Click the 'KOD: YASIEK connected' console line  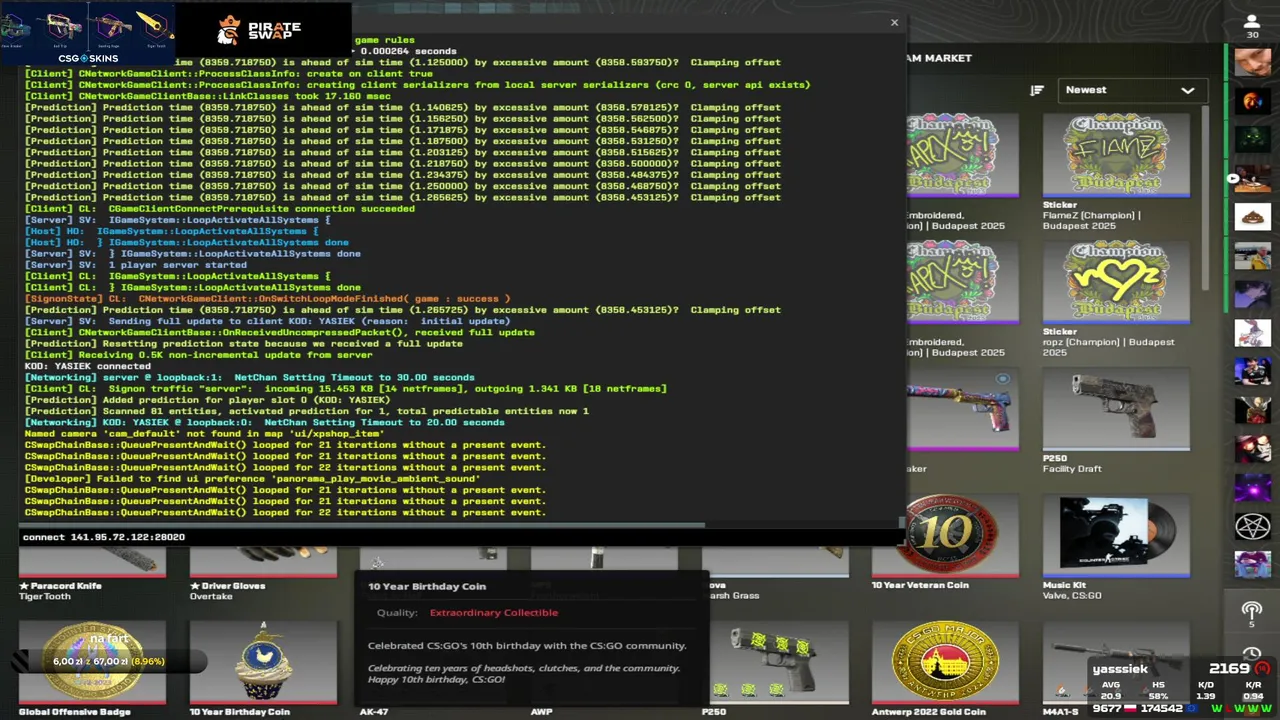(x=88, y=366)
